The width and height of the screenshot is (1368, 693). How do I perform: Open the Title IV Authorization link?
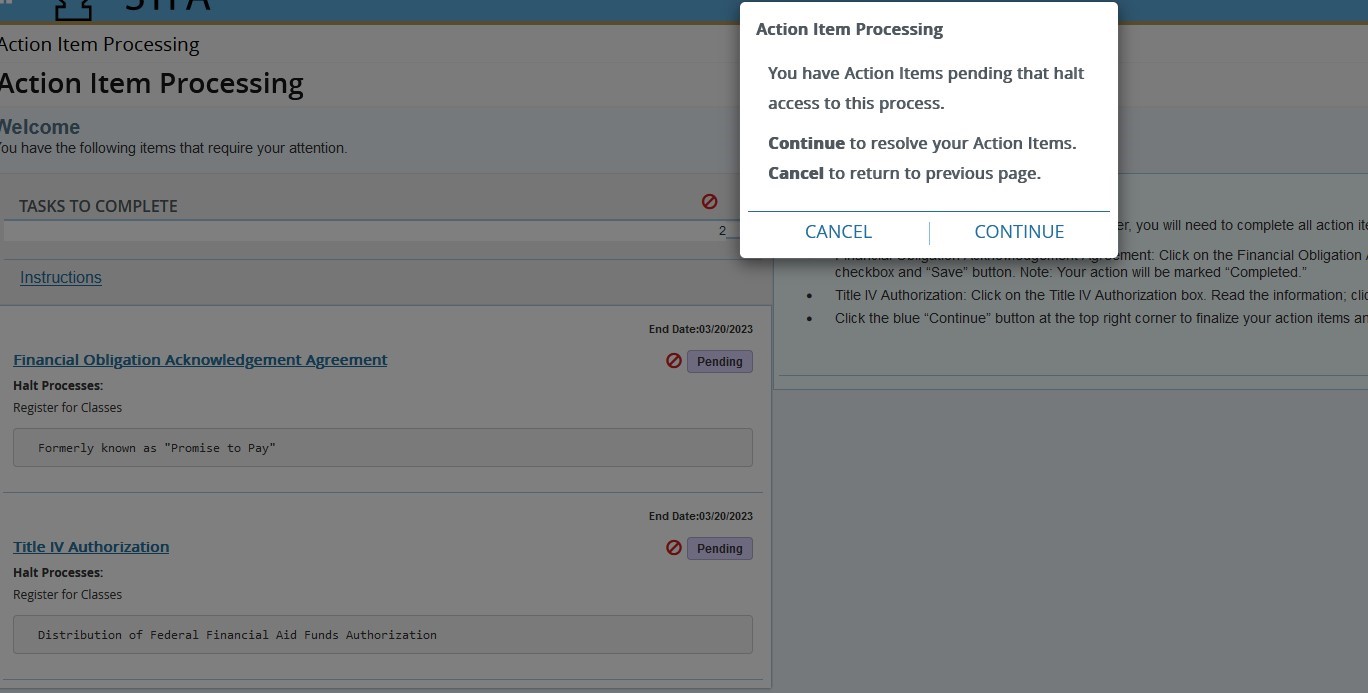point(91,547)
